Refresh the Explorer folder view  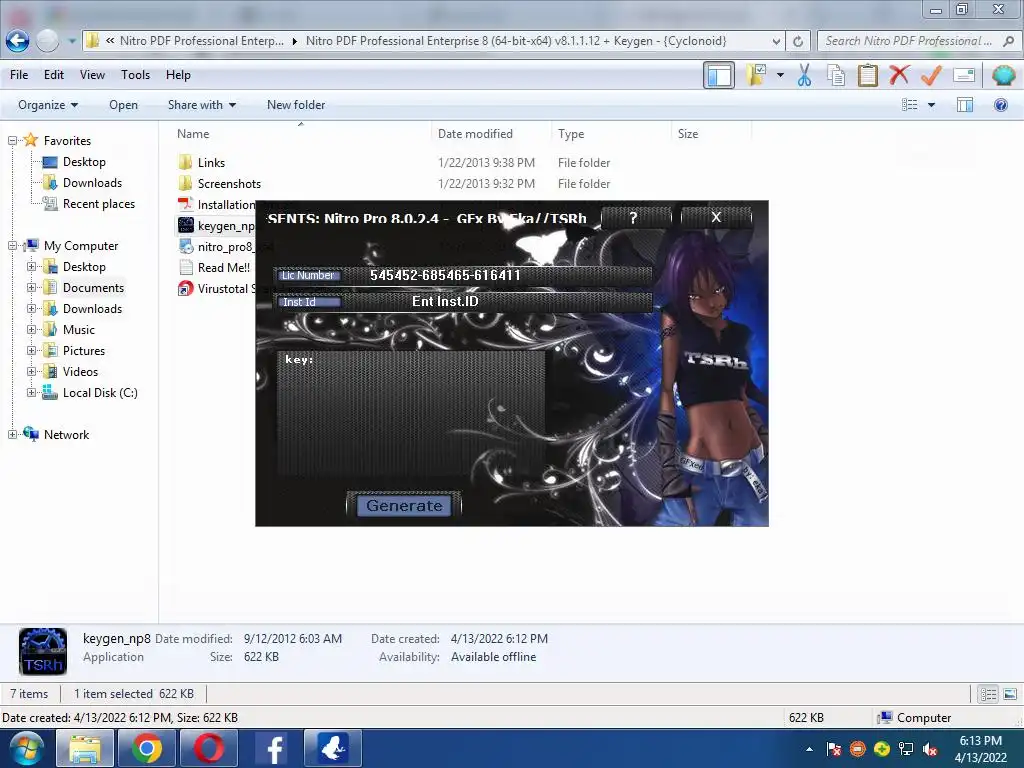coord(798,41)
